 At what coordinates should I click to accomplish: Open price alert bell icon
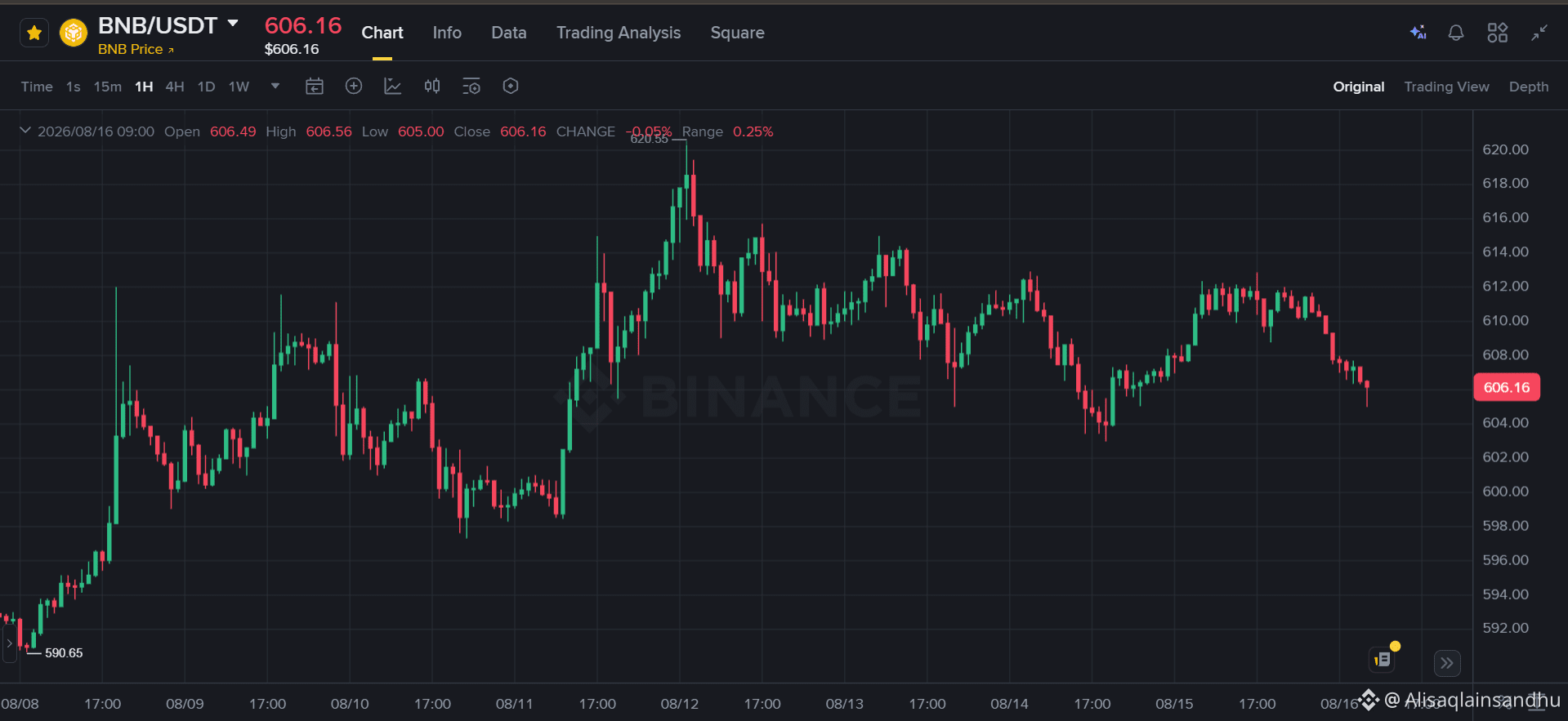point(1456,33)
